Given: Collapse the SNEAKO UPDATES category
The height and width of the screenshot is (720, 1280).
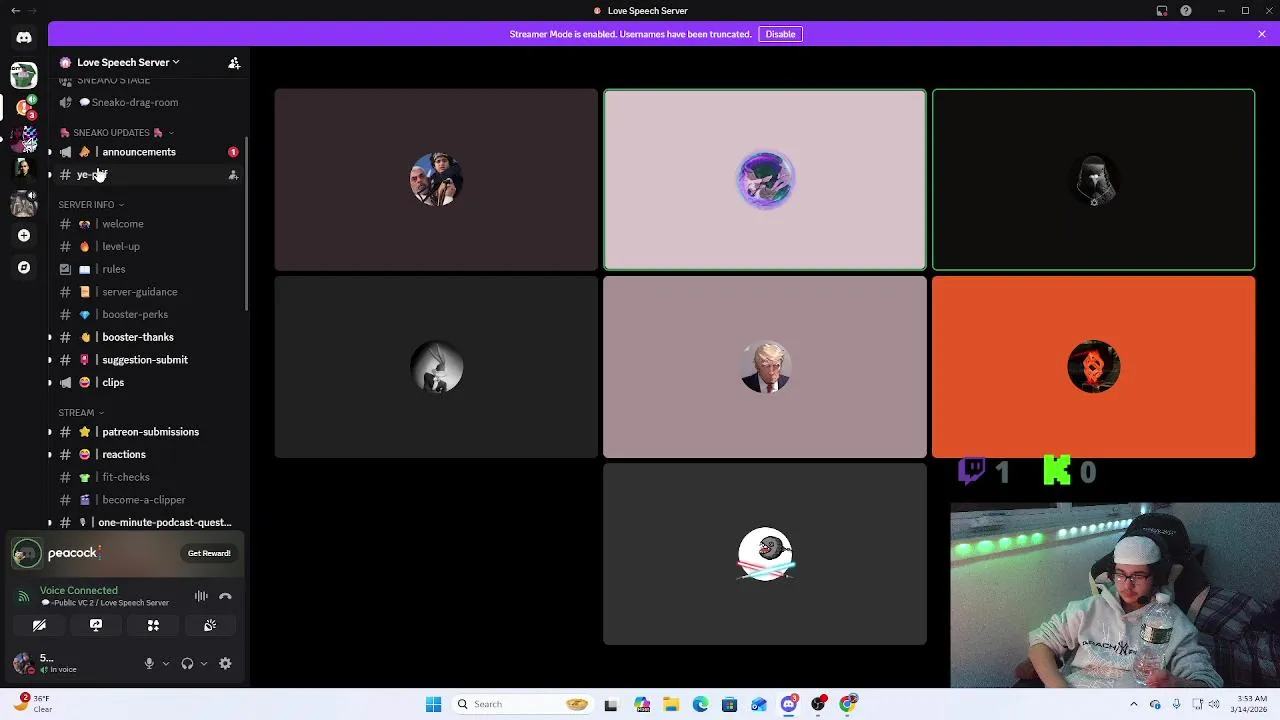Looking at the screenshot, I should click(x=116, y=132).
